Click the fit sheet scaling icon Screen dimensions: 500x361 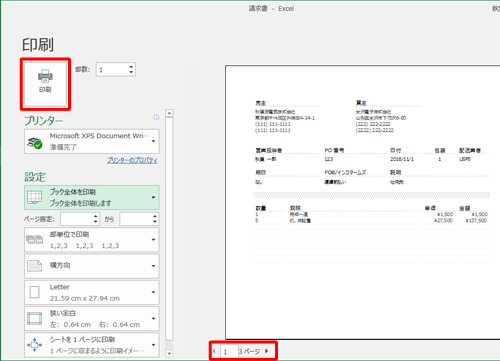[35, 345]
